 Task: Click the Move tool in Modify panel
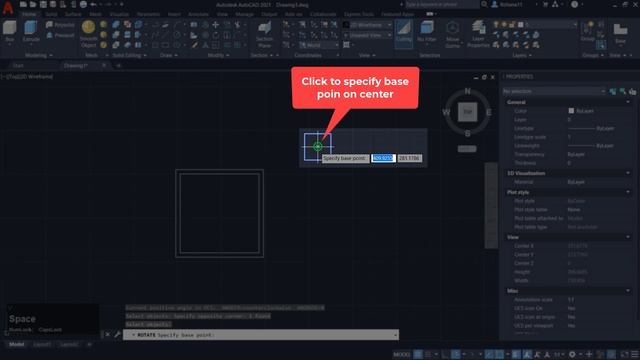tap(216, 25)
